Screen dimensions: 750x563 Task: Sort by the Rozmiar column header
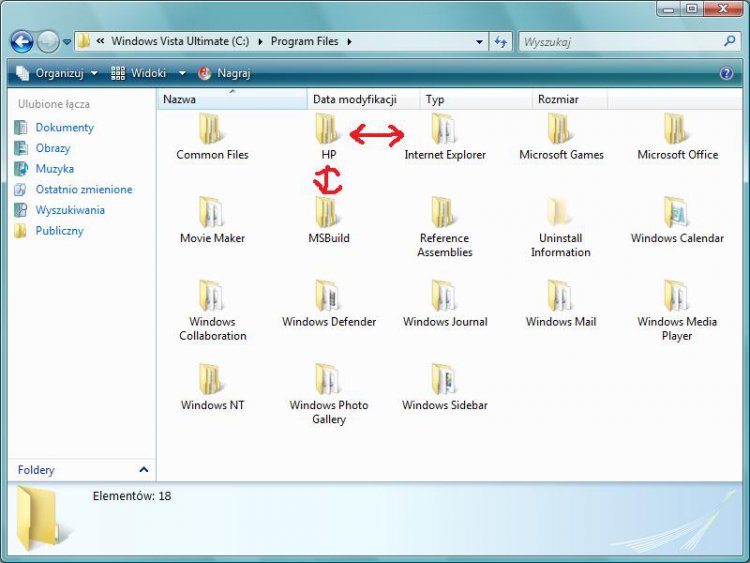(570, 99)
